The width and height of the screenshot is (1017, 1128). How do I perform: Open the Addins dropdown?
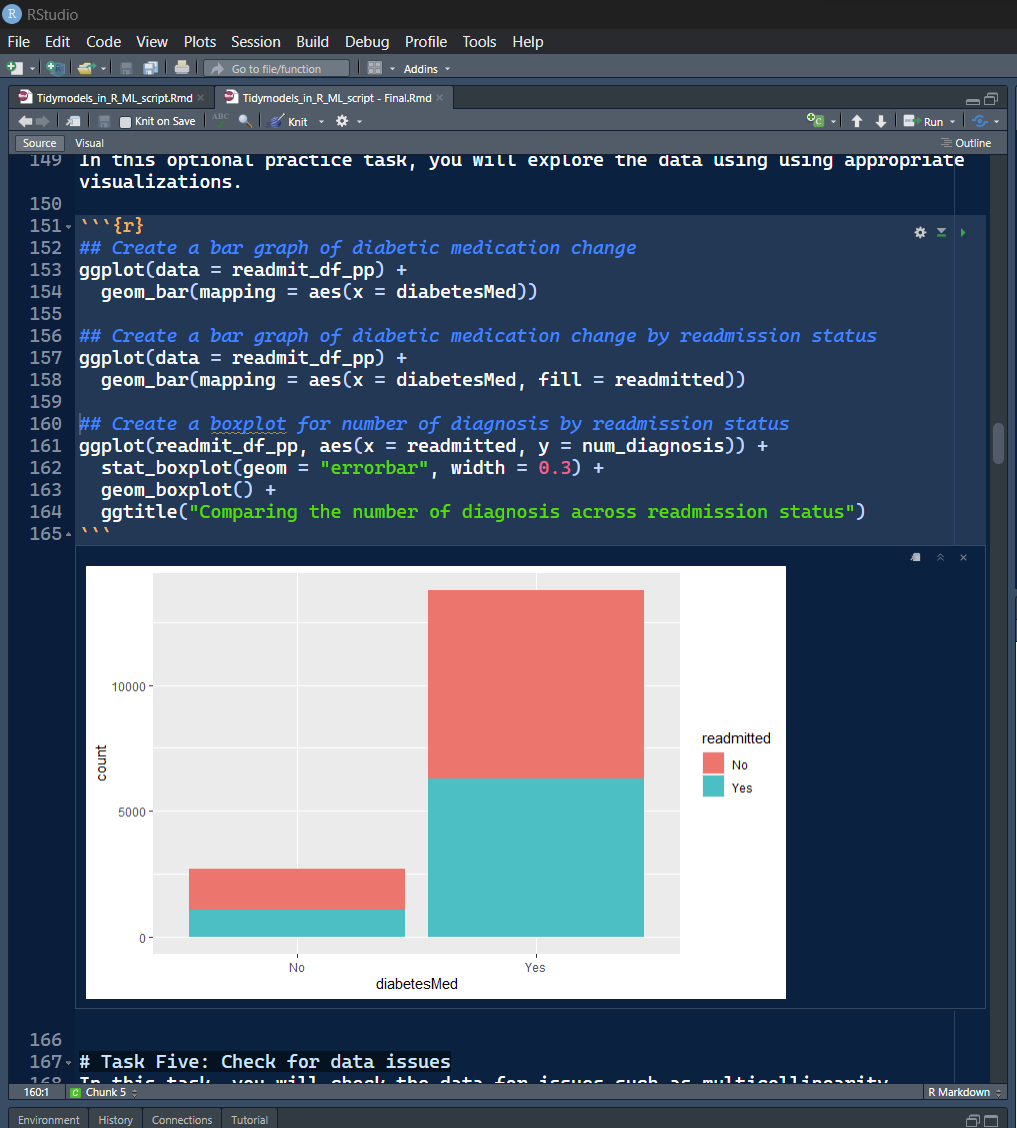pos(427,69)
